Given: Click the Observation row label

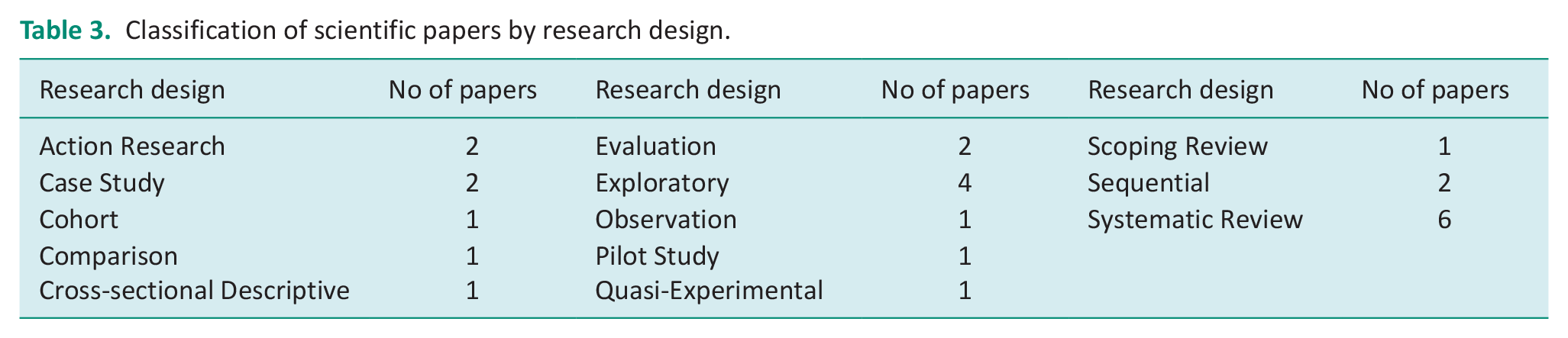Looking at the screenshot, I should (x=666, y=220).
